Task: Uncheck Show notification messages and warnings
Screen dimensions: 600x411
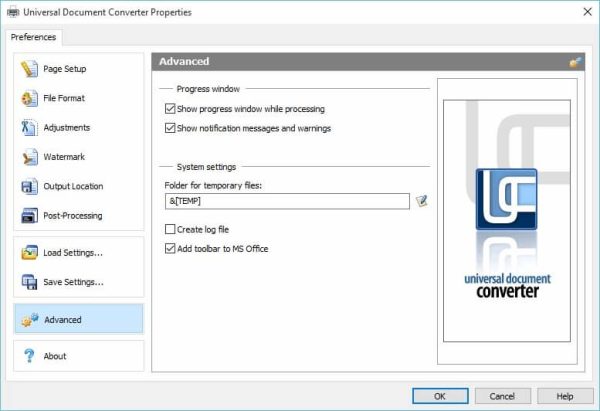Action: pyautogui.click(x=170, y=128)
